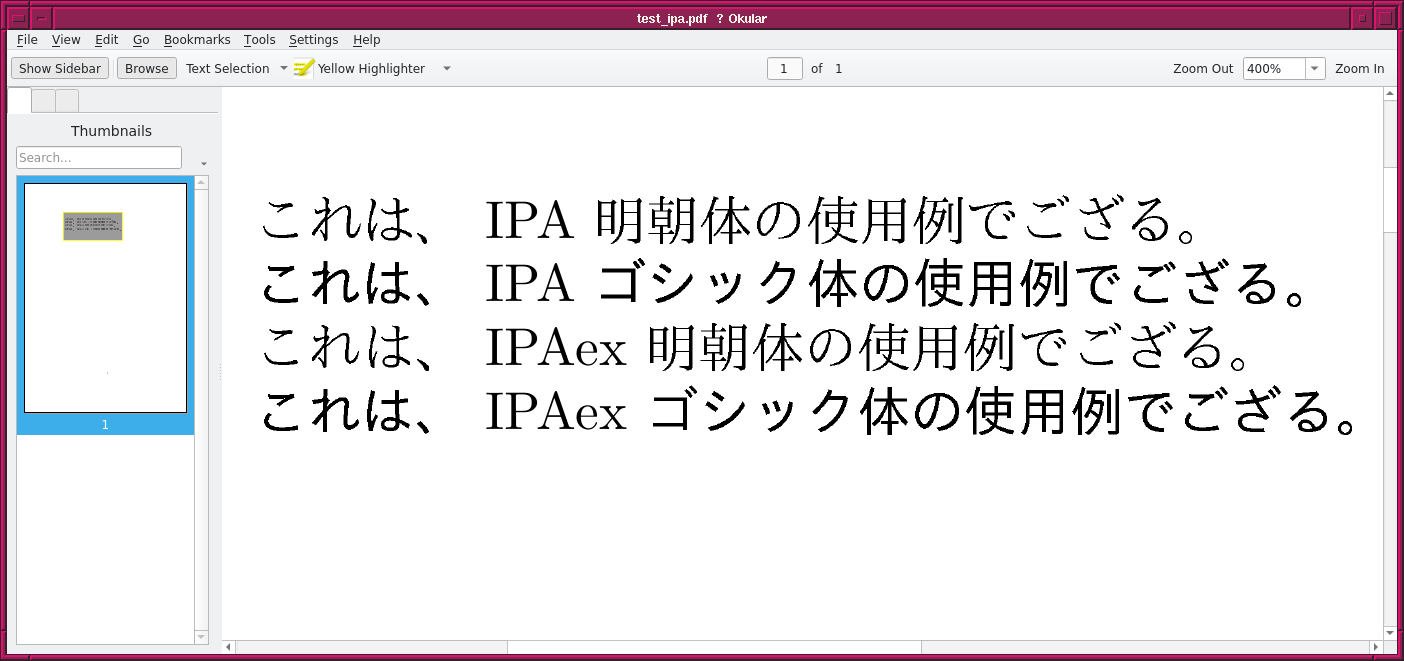Expand the Text Selection mode dropdown arrow

(x=283, y=68)
